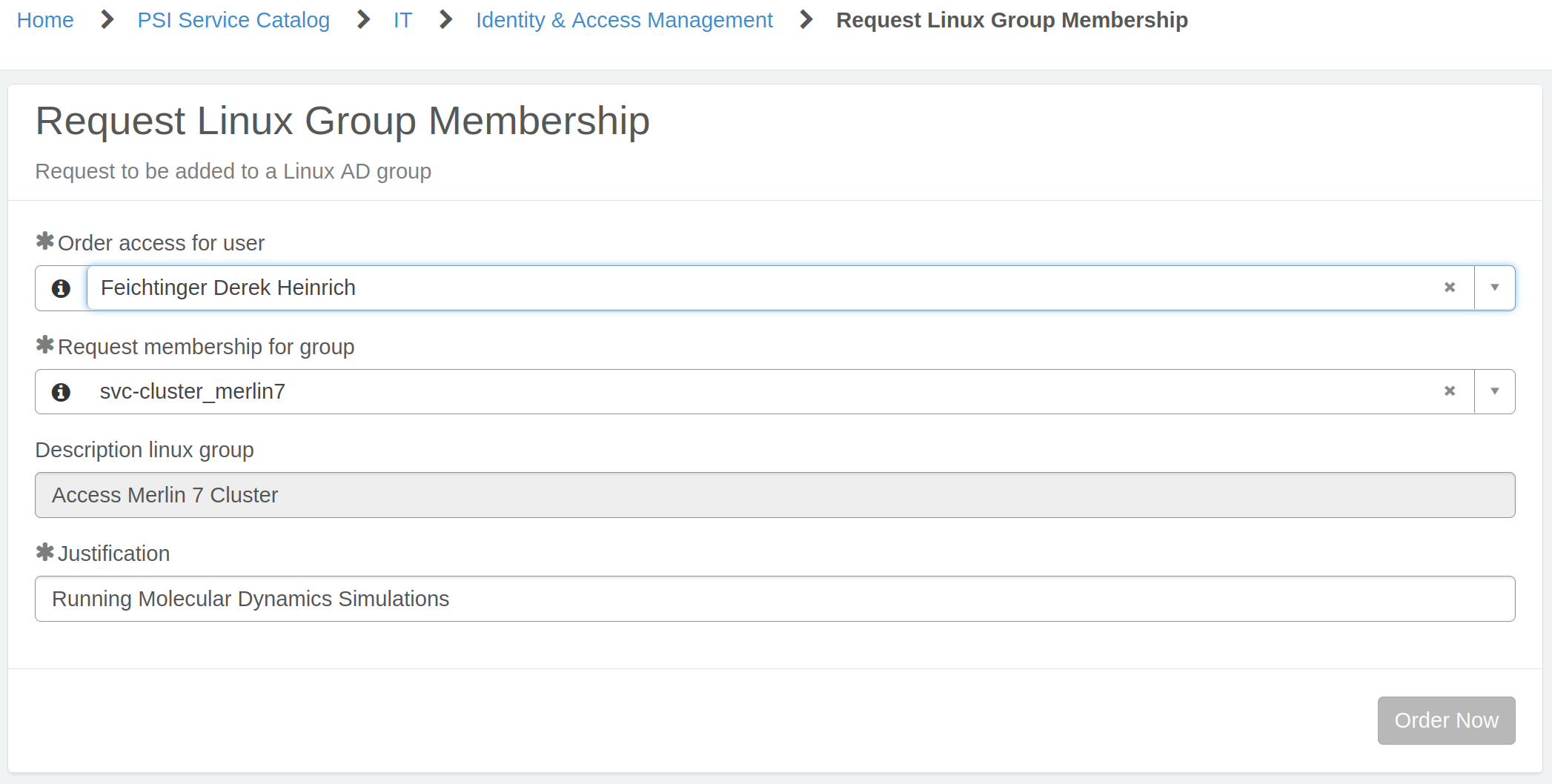
Task: Open the PSI Service Catalog breadcrumb link
Action: (x=233, y=20)
